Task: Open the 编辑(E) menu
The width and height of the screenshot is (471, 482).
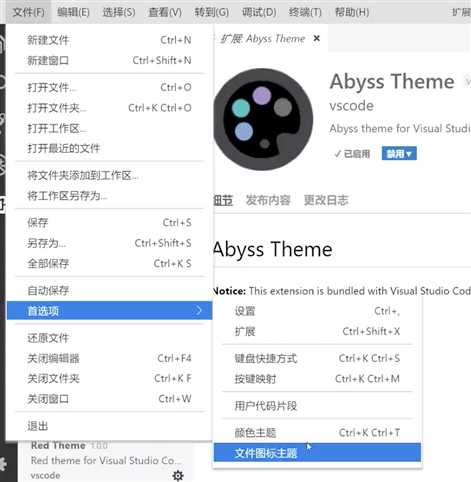Action: (x=73, y=12)
